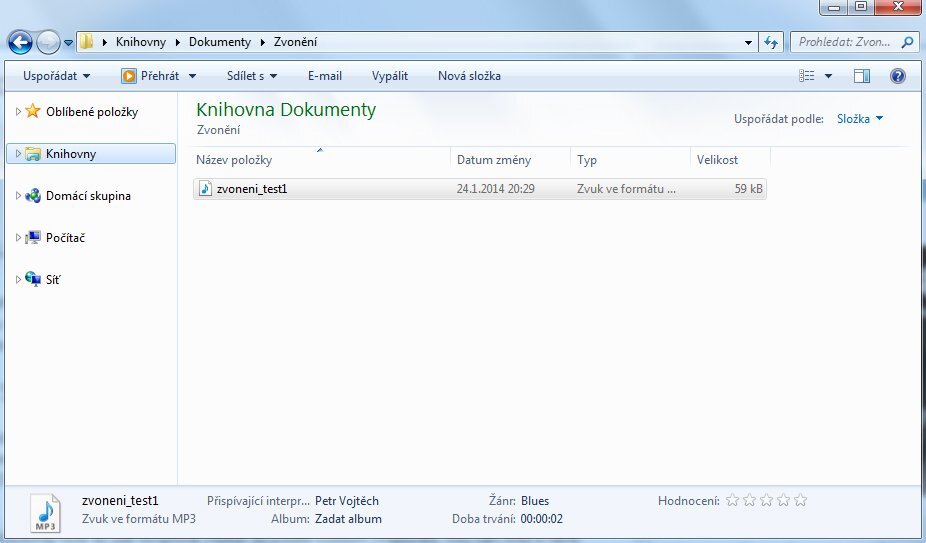The image size is (926, 543).
Task: Click the star icon for Oblíbené položky
Action: (x=33, y=110)
